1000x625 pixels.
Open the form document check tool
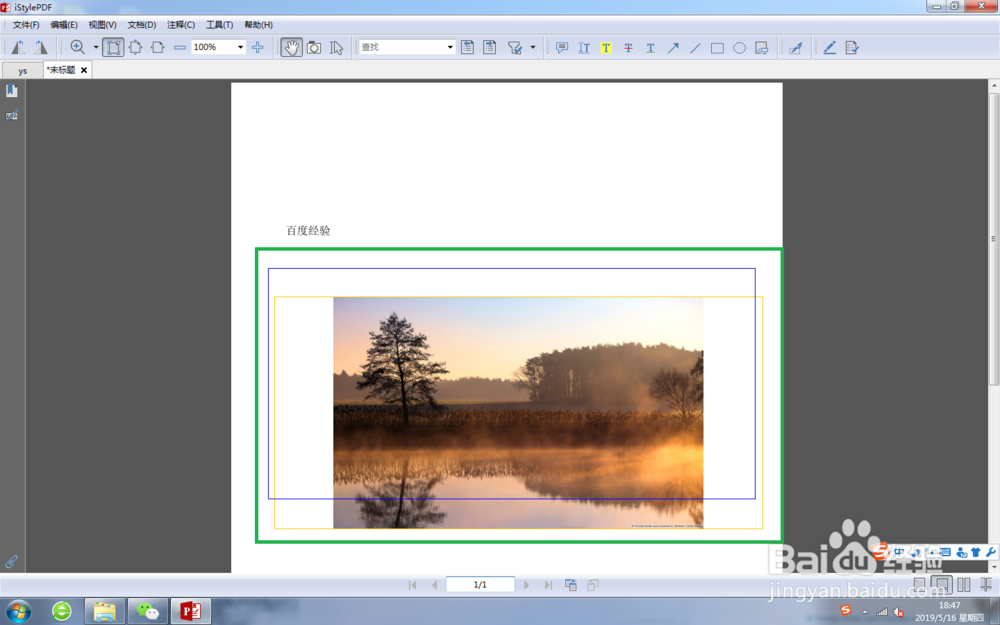coord(852,48)
